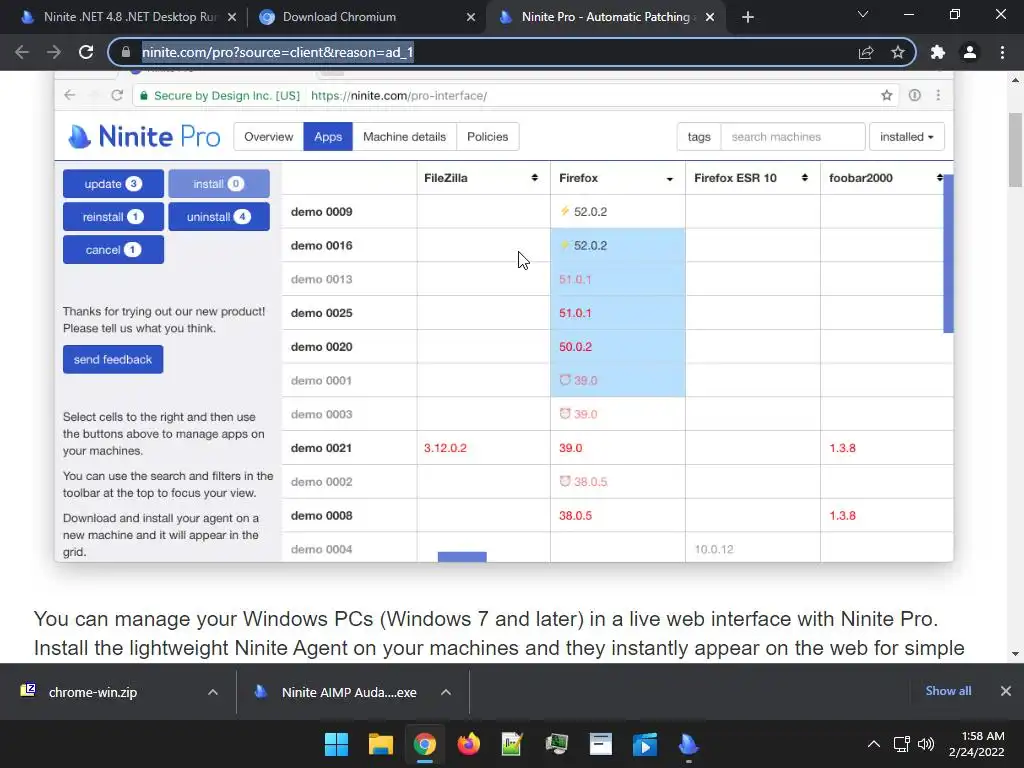Image resolution: width=1024 pixels, height=768 pixels.
Task: Click the uninstall 4 button
Action: pos(219,217)
